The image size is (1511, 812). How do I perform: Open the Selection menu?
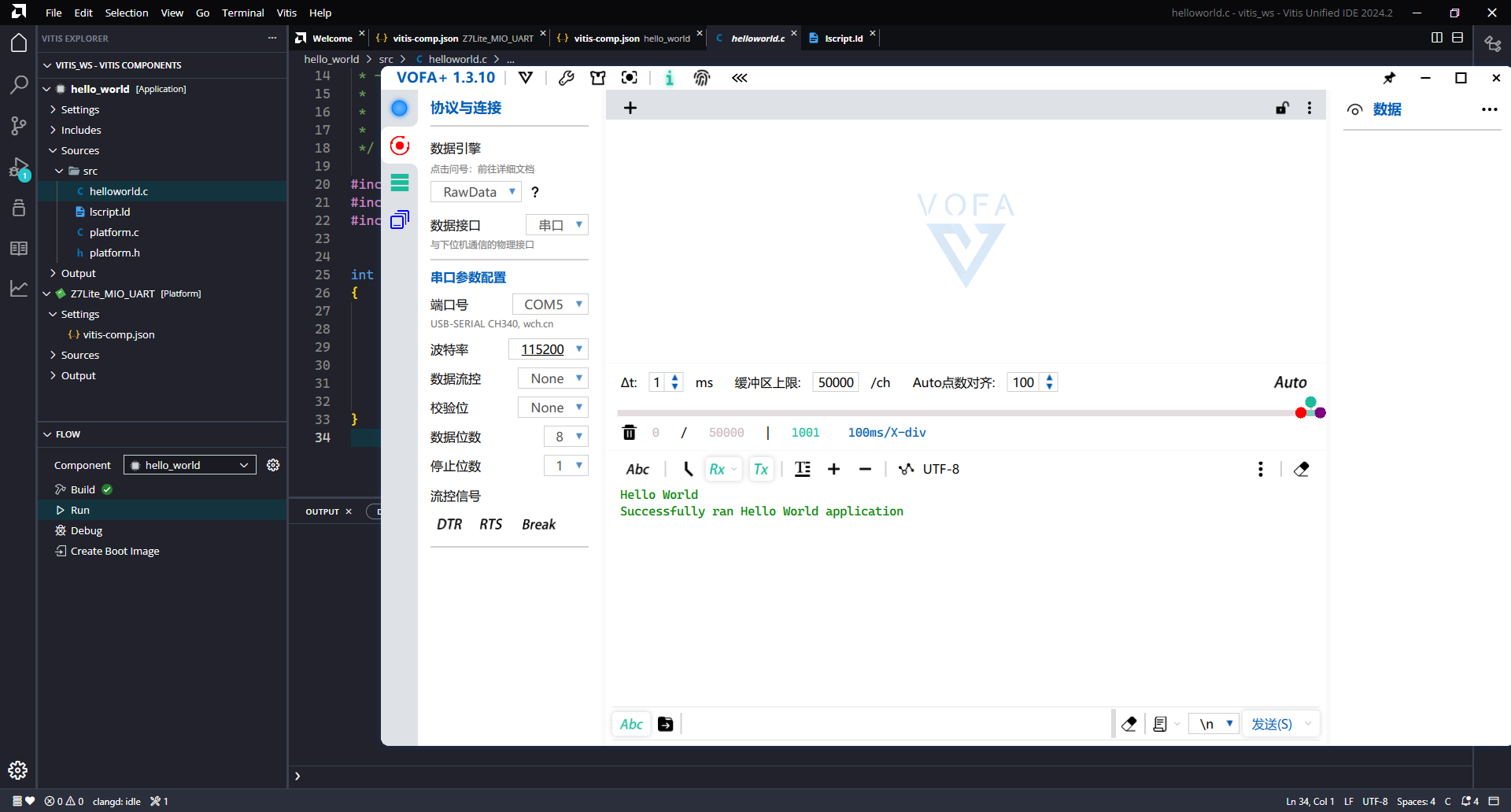tap(127, 13)
